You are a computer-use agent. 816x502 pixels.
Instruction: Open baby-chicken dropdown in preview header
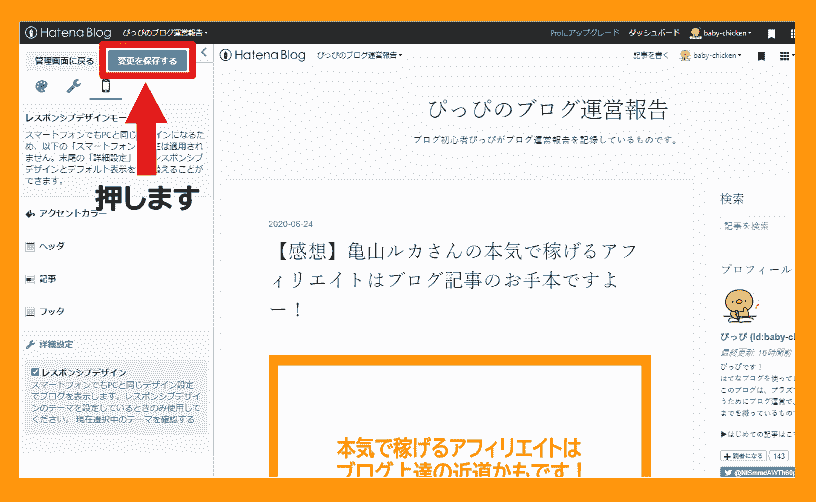(x=717, y=55)
